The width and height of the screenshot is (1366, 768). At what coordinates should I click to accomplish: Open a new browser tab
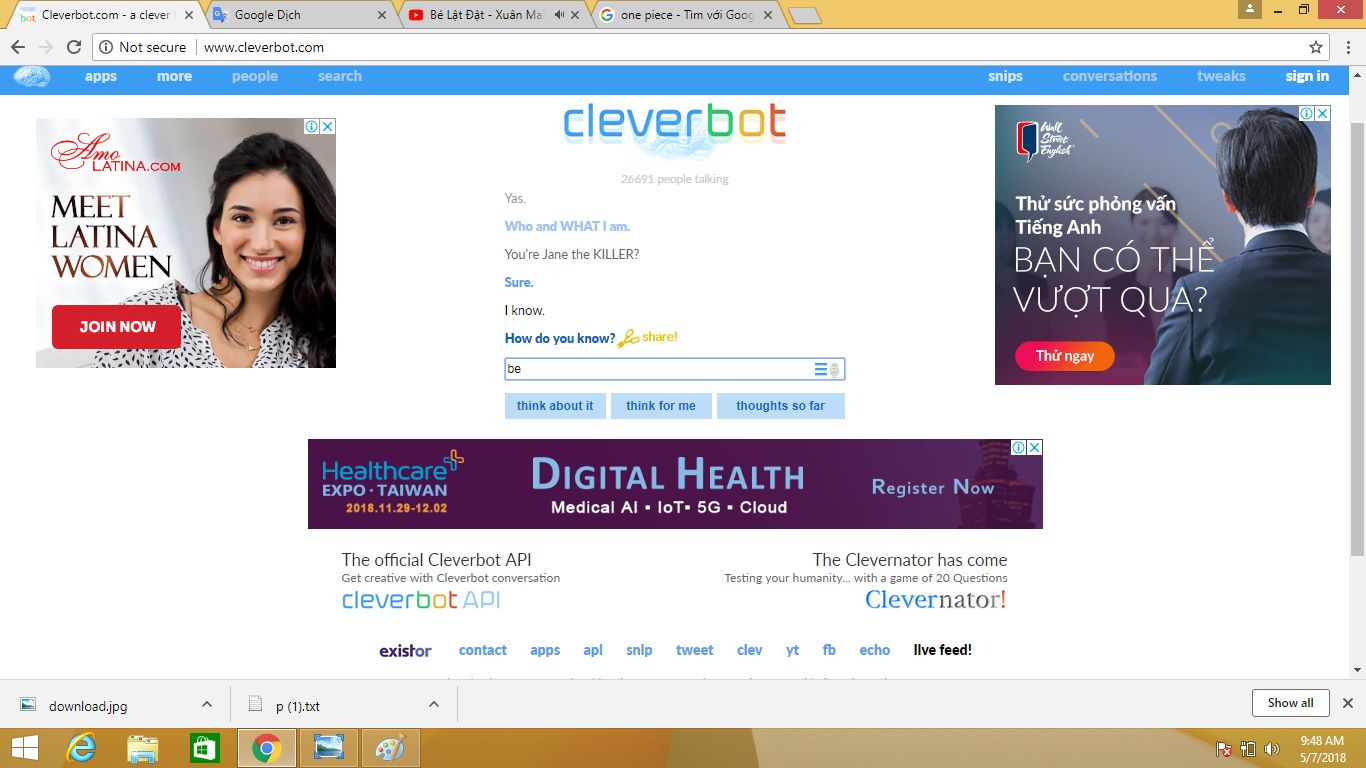[805, 15]
